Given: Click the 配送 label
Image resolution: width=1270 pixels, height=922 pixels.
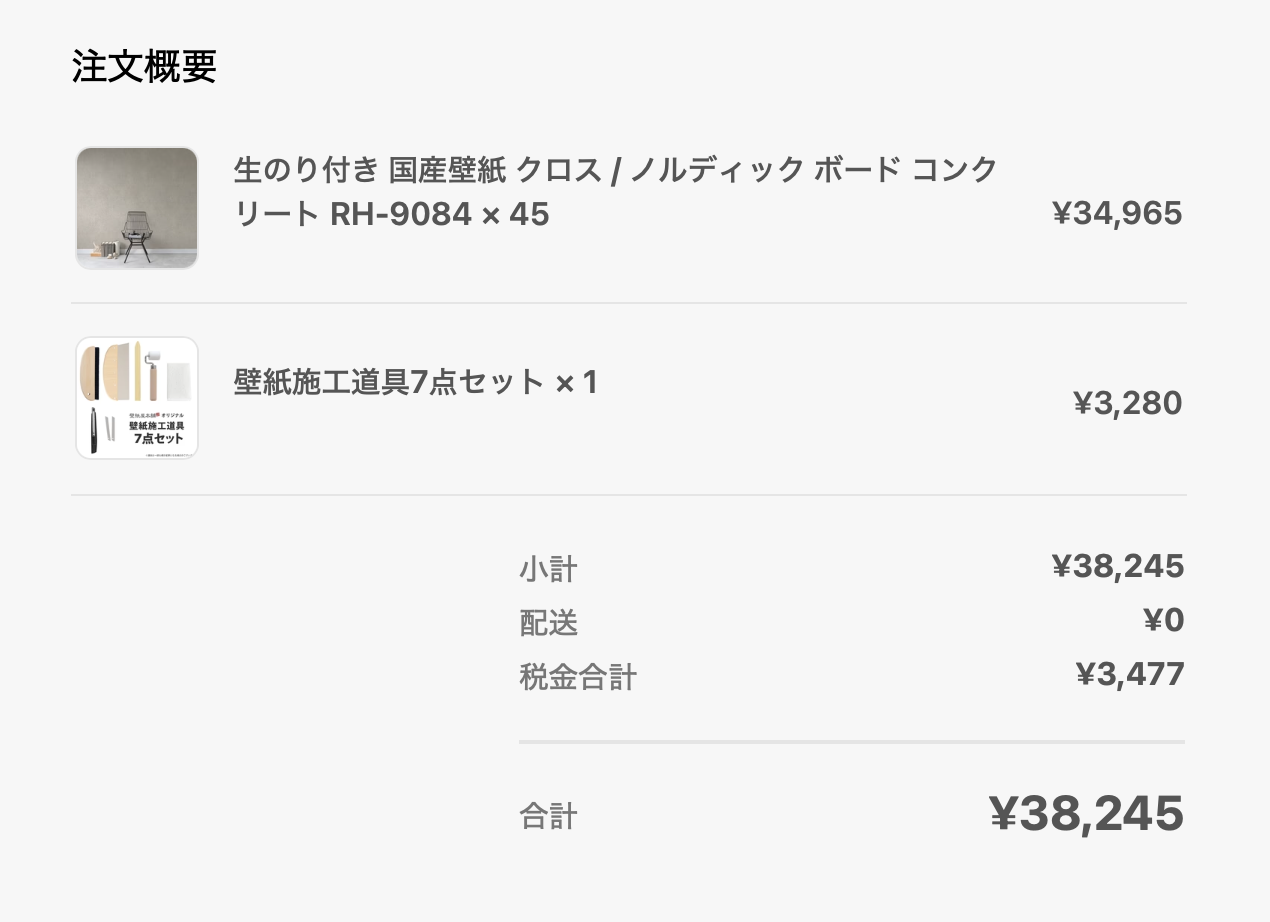Looking at the screenshot, I should pyautogui.click(x=548, y=624).
